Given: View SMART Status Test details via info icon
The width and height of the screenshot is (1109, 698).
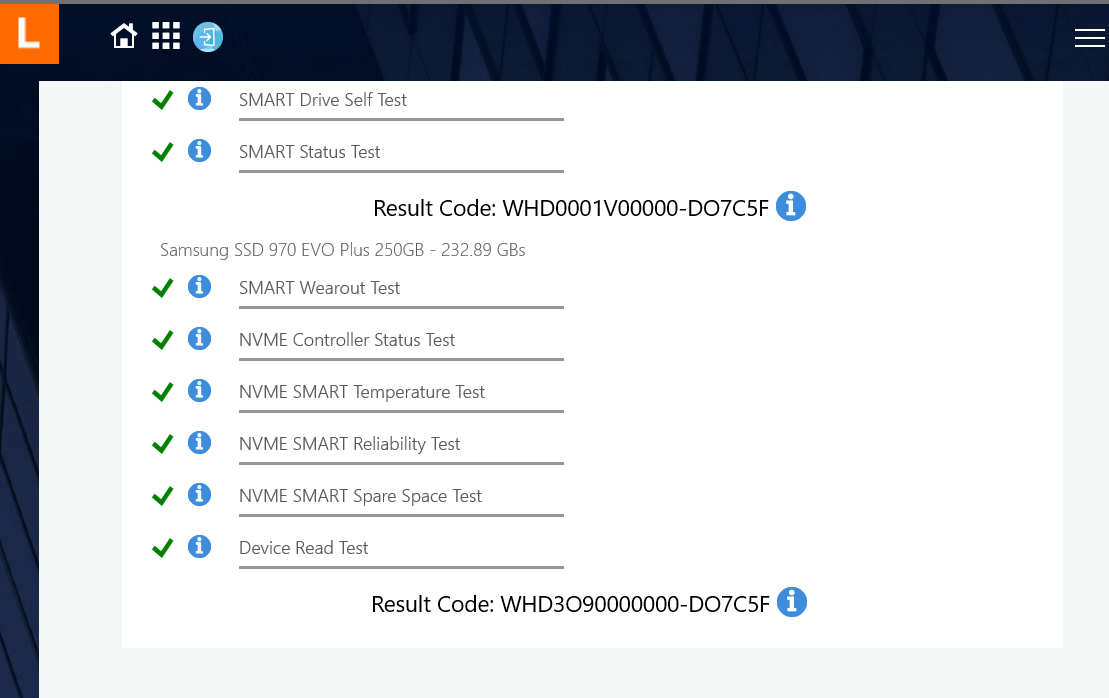Looking at the screenshot, I should click(199, 151).
